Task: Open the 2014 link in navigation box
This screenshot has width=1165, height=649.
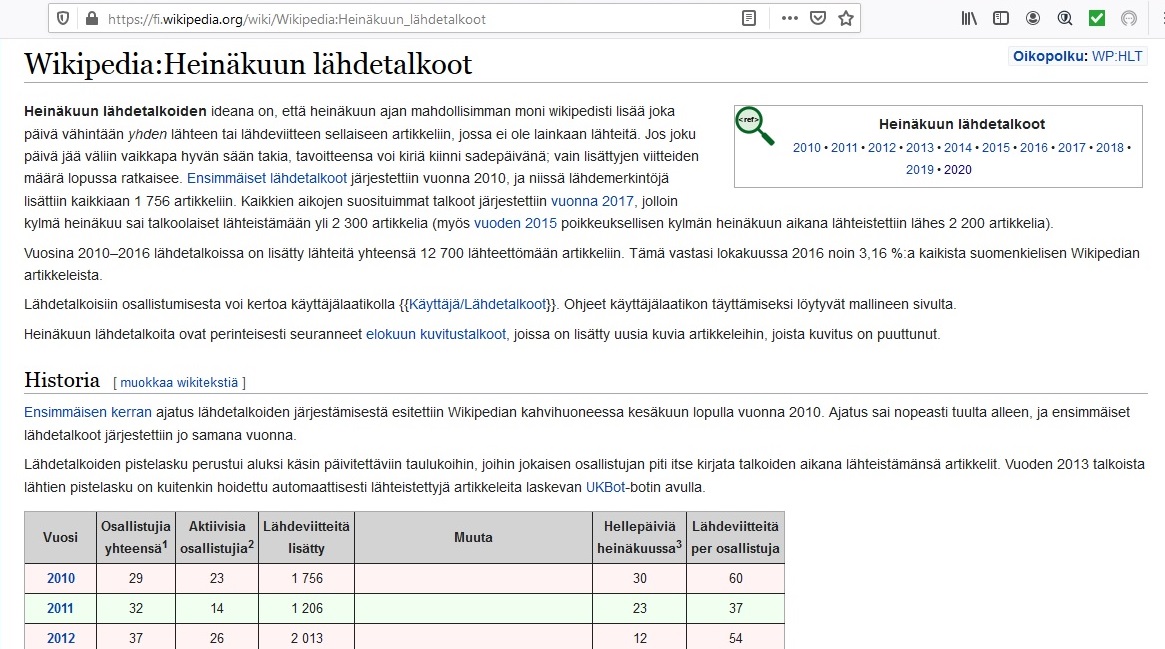Action: (x=958, y=148)
